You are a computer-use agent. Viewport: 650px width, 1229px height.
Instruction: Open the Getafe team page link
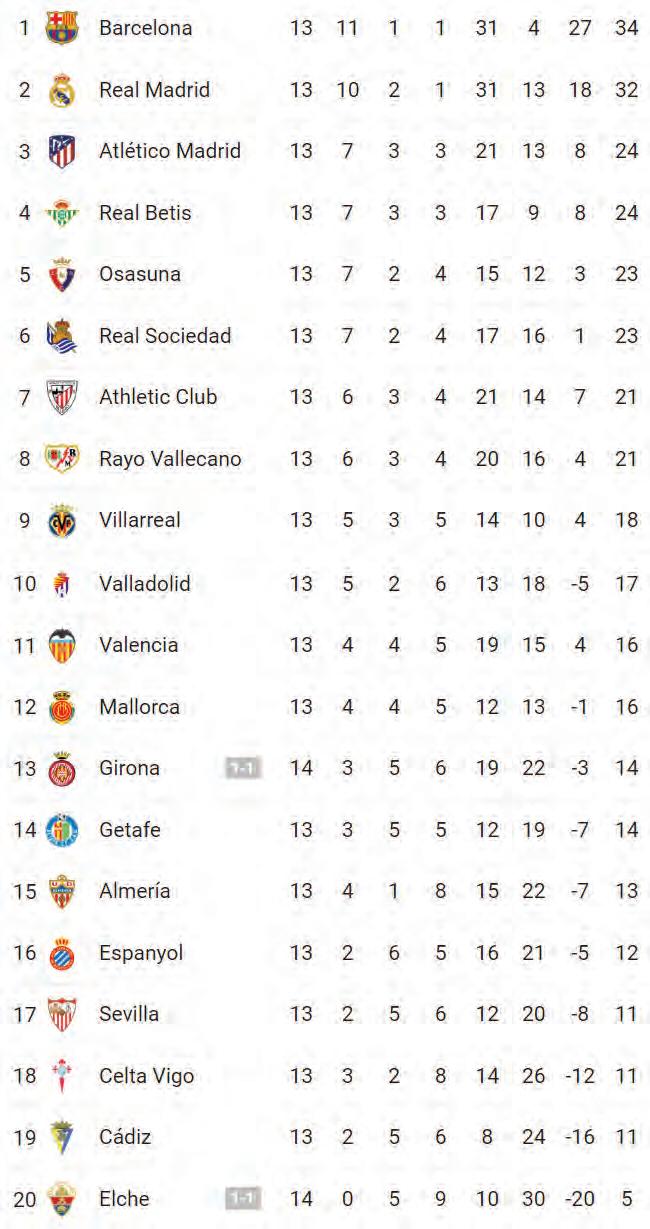(129, 830)
